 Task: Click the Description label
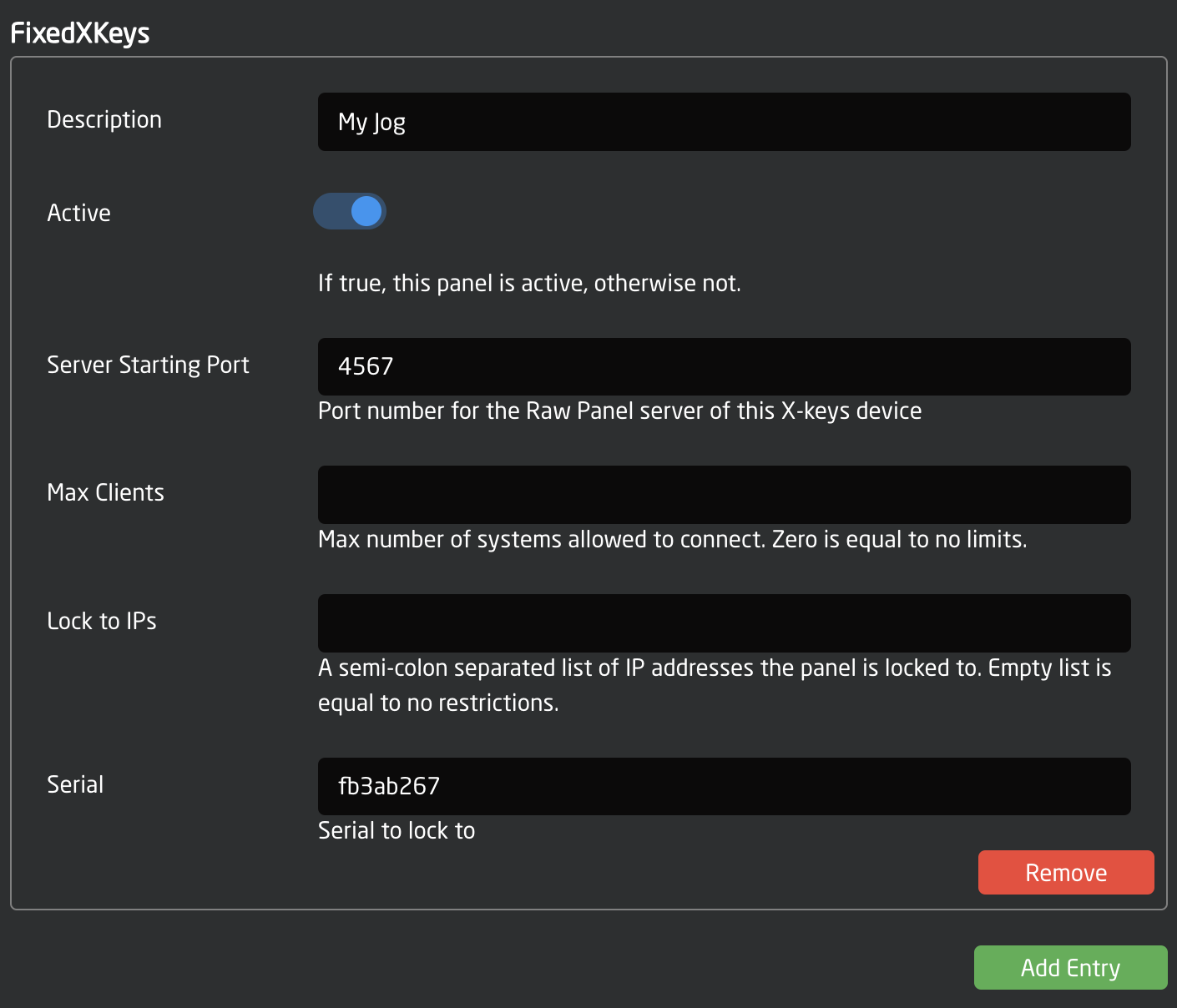coord(104,119)
